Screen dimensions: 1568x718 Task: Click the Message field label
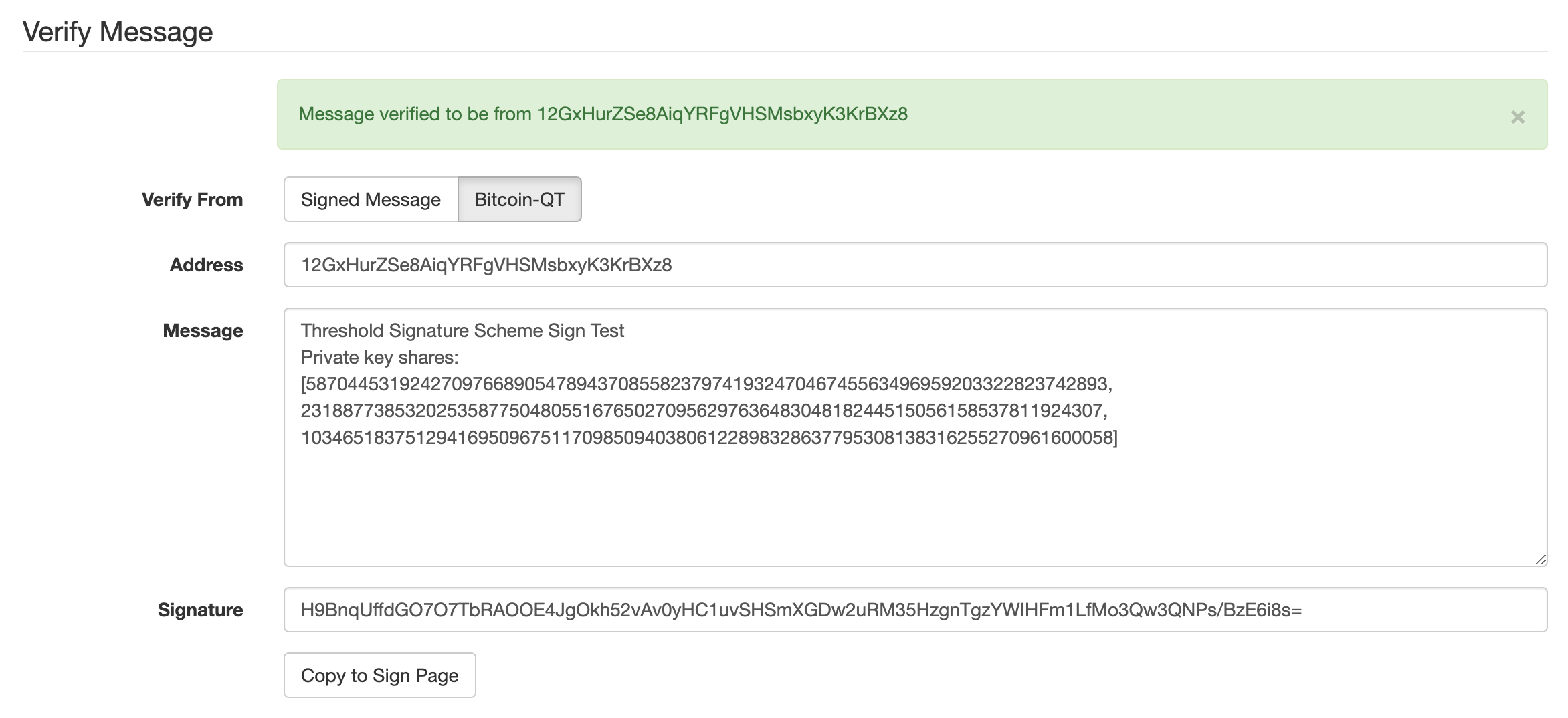203,330
